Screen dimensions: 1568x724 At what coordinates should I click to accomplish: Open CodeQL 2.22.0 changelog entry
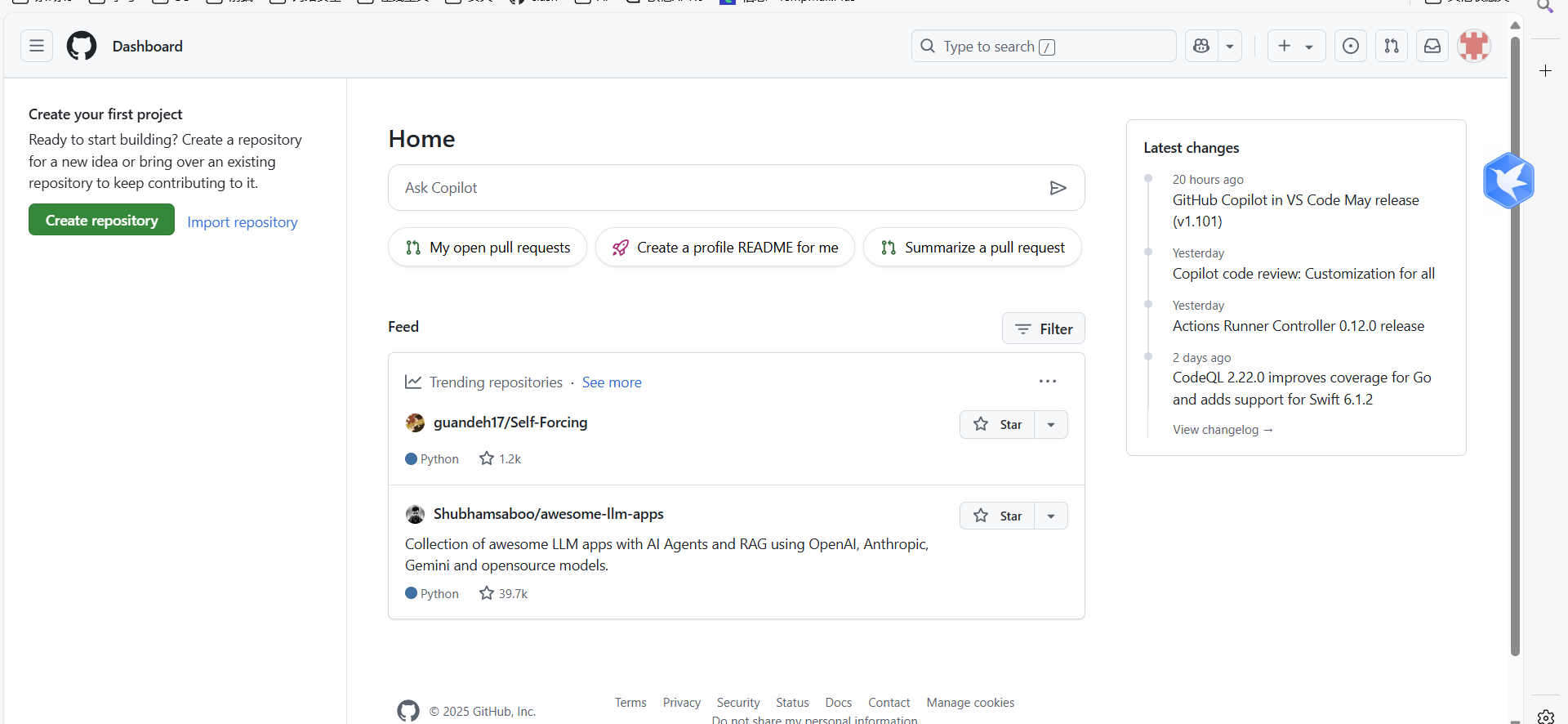tap(1302, 388)
